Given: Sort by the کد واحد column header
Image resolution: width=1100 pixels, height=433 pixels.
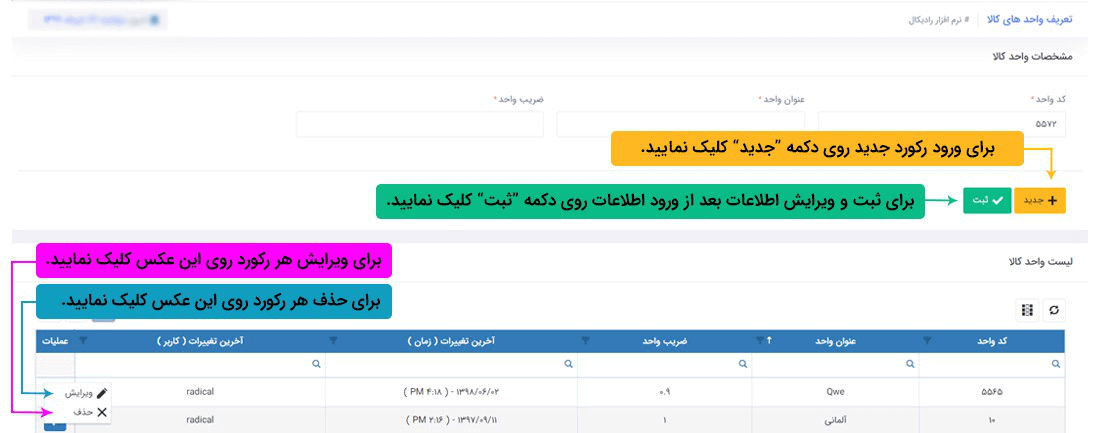Looking at the screenshot, I should (x=993, y=340).
